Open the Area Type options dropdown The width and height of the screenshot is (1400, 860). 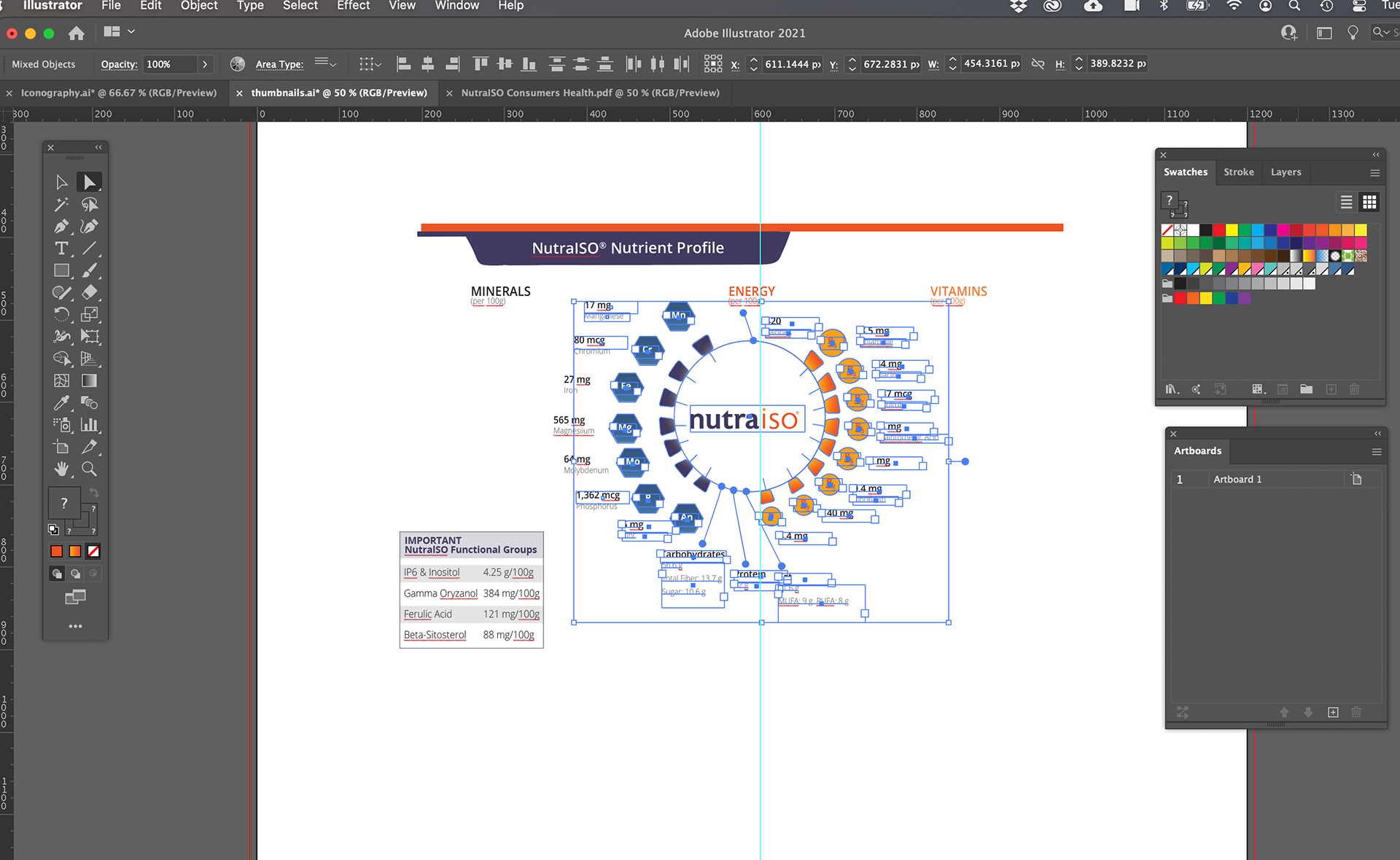[x=326, y=64]
